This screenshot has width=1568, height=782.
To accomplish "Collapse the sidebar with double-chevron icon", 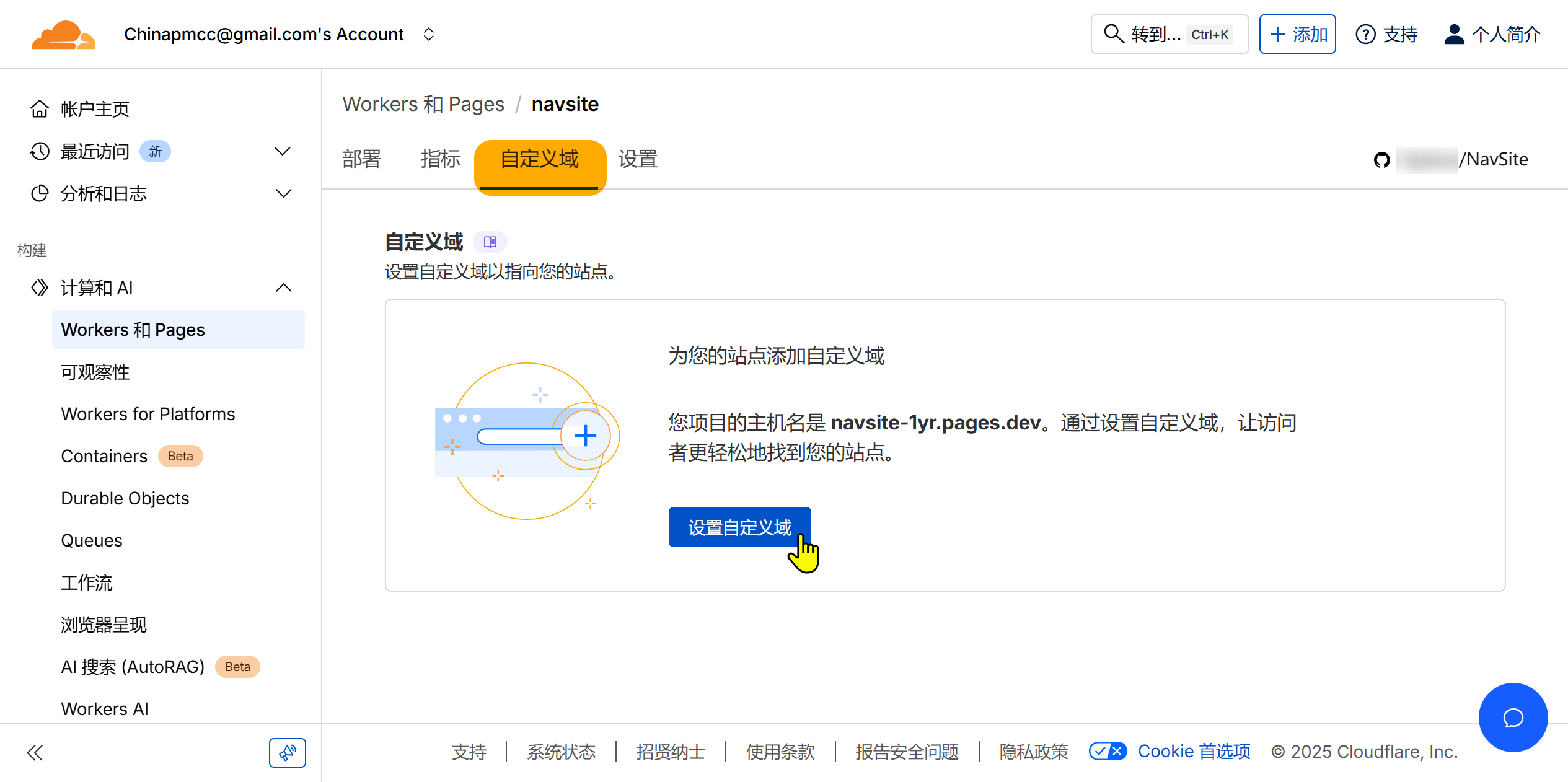I will tap(35, 753).
